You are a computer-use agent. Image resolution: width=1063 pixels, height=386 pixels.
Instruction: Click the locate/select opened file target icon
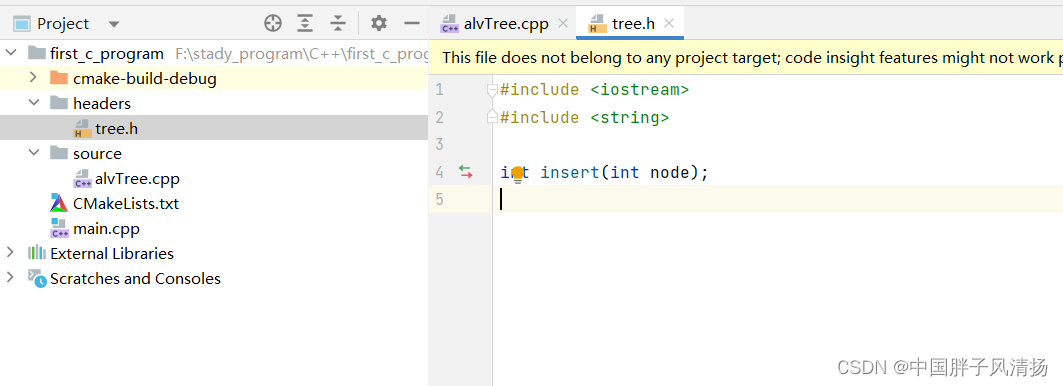[273, 24]
